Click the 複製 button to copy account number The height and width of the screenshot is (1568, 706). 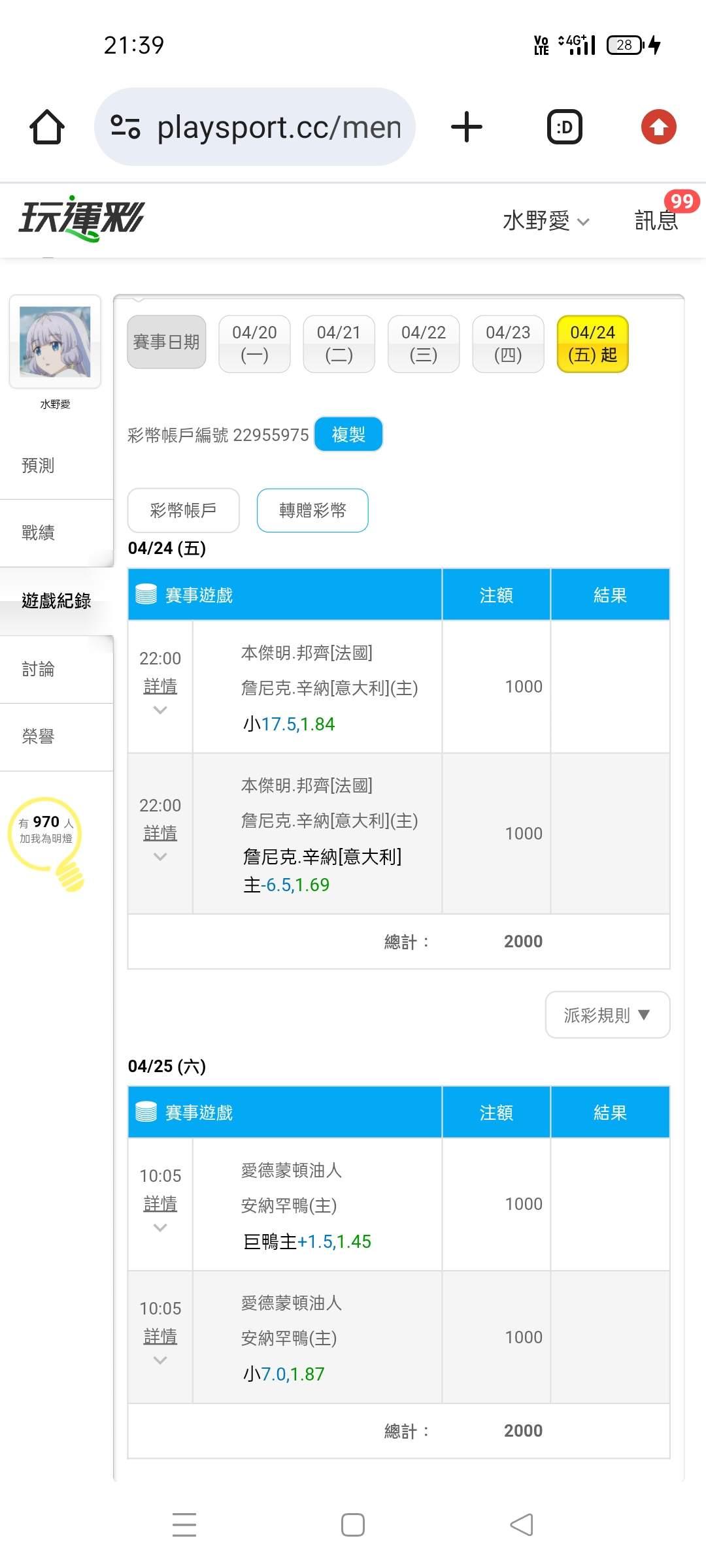point(348,434)
